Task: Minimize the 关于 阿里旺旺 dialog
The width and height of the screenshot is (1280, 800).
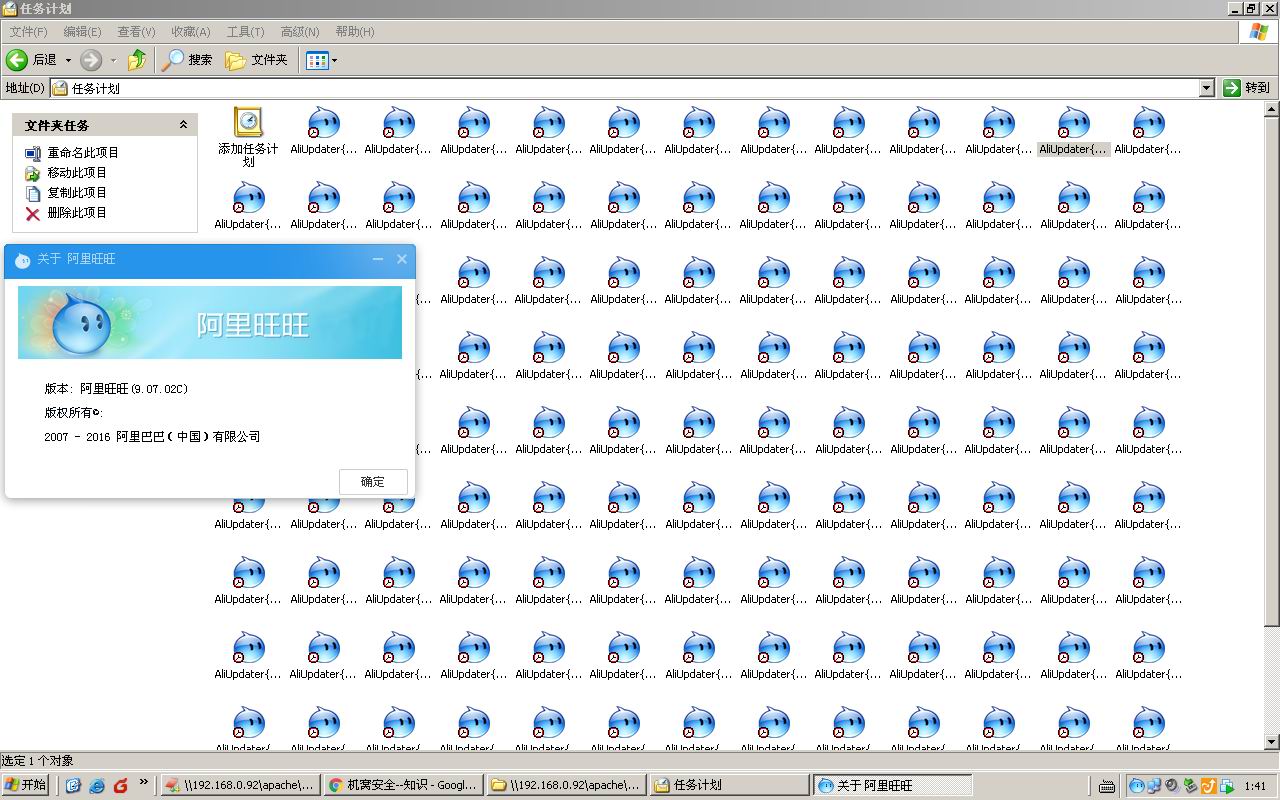Action: (378, 259)
